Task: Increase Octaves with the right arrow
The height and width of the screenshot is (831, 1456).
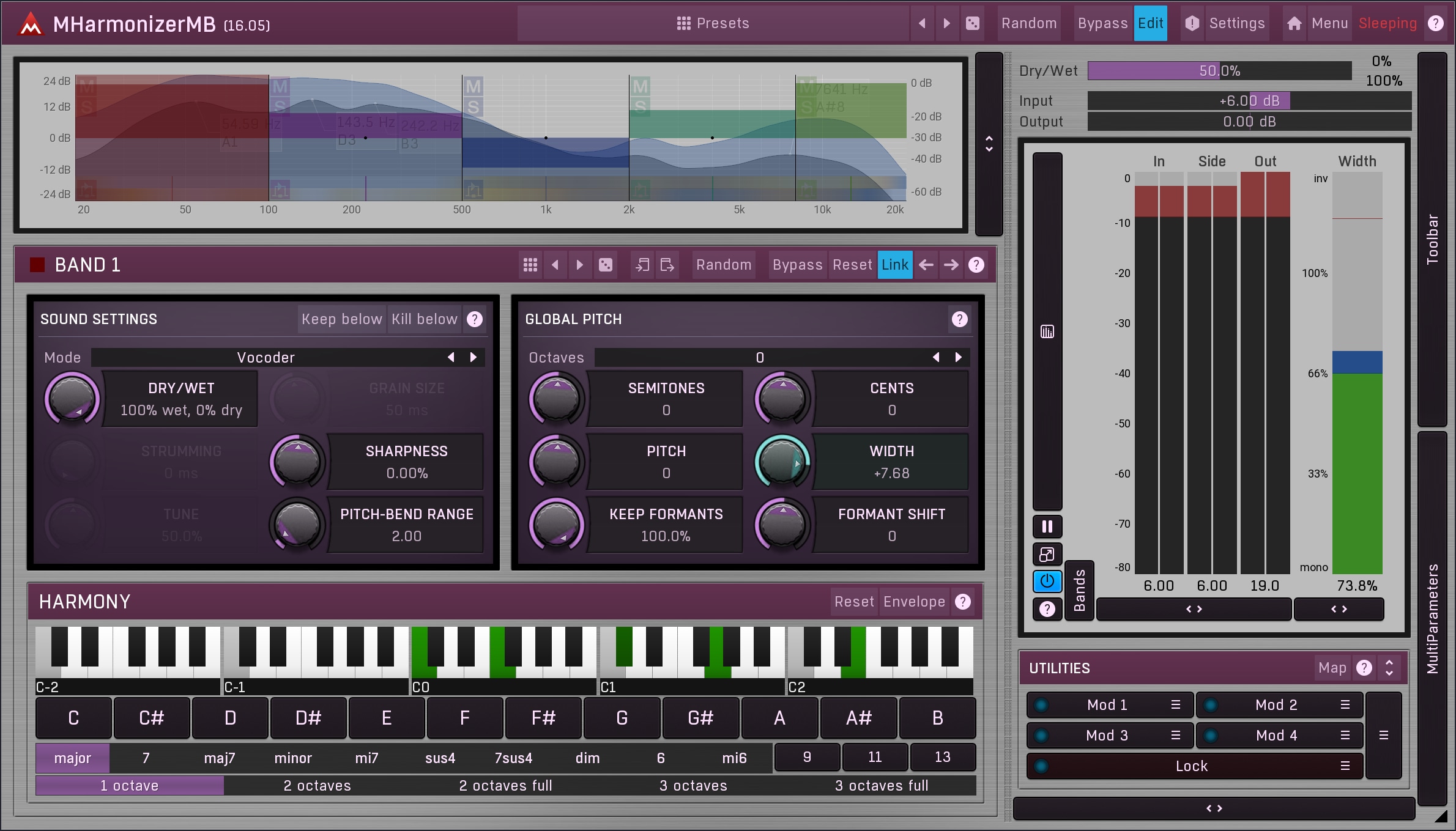Action: coord(959,357)
